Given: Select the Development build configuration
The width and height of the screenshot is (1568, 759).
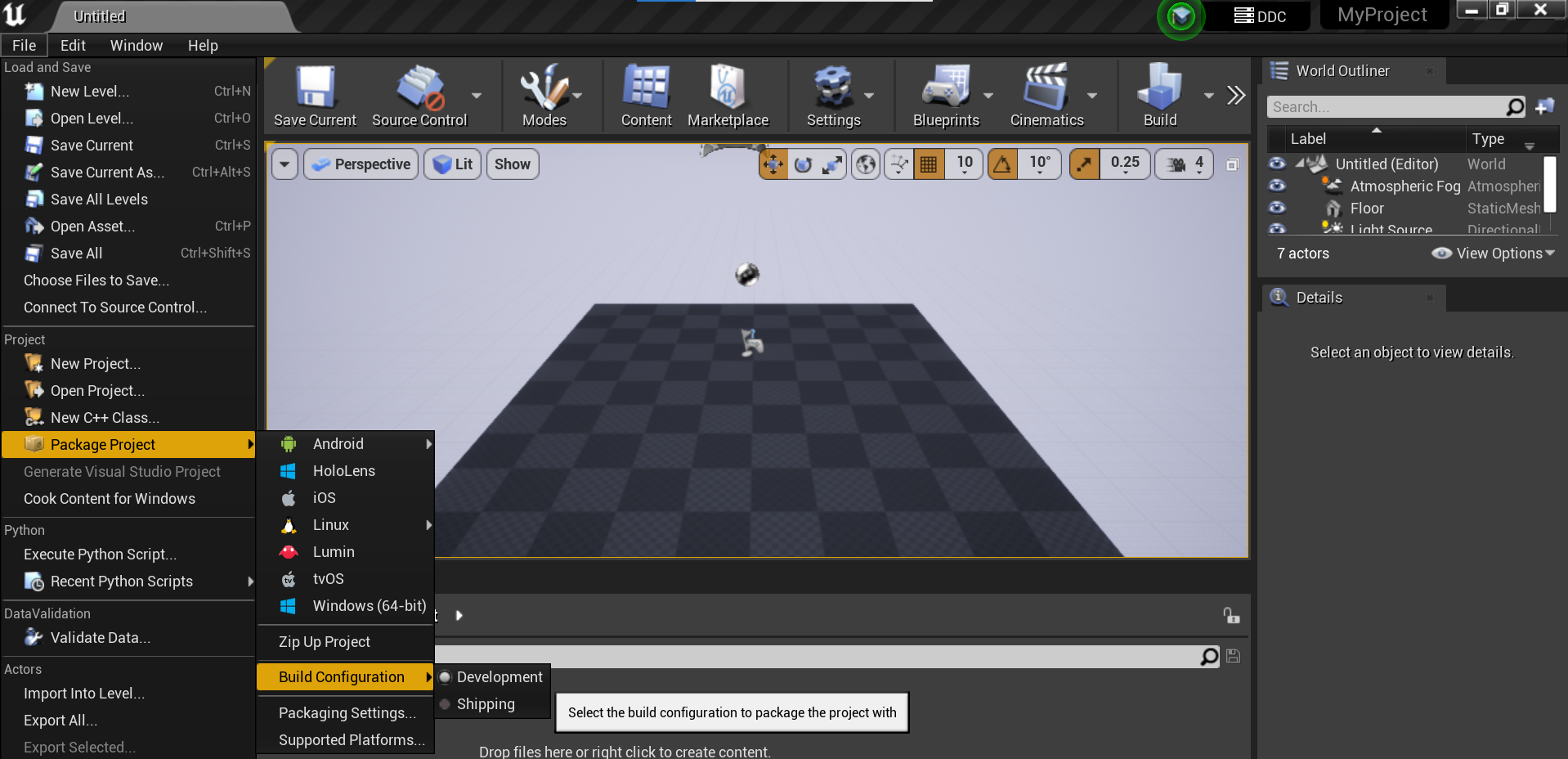Looking at the screenshot, I should 499,677.
